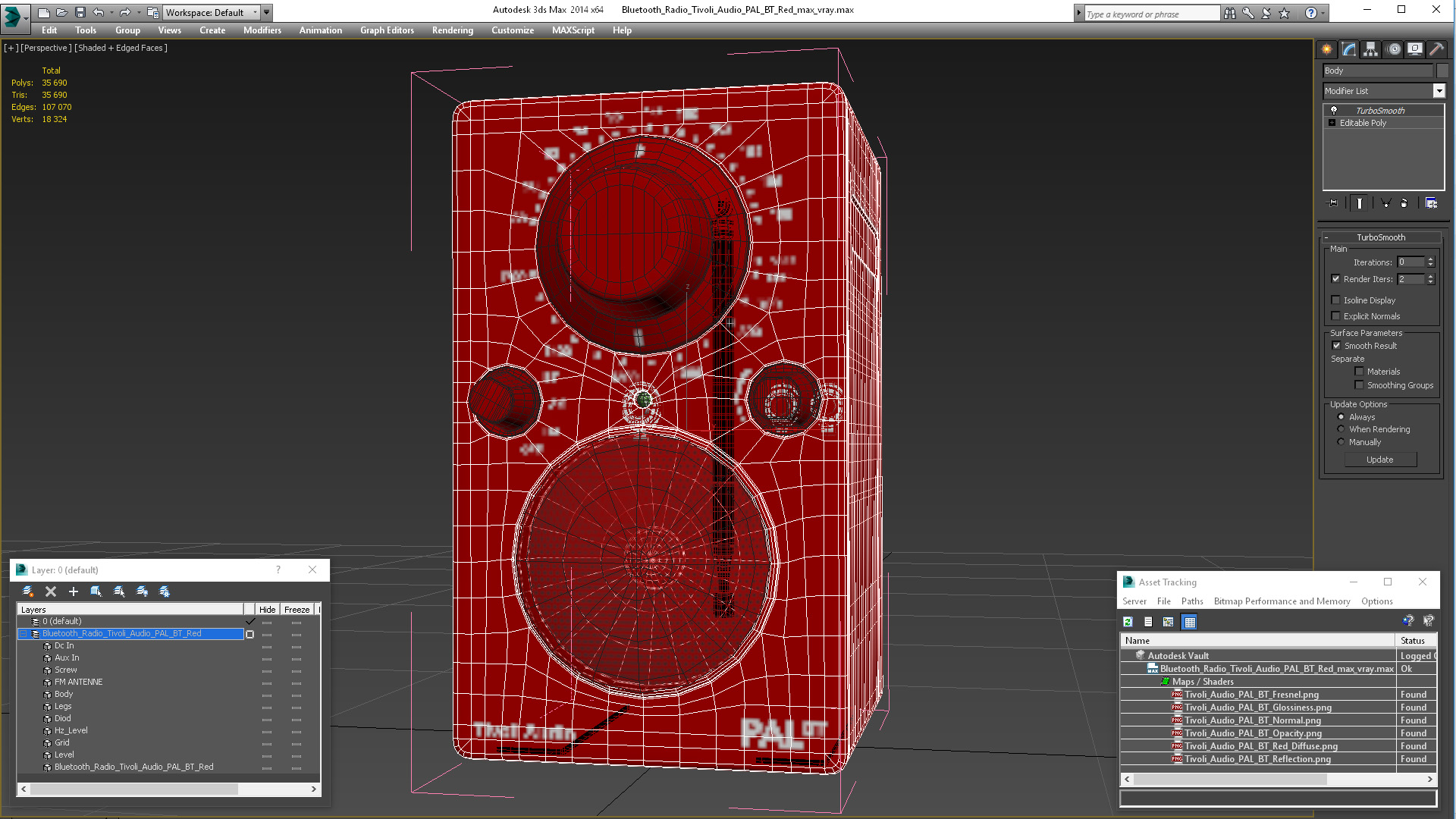
Task: Click the TurboSmooth Update button
Action: pos(1379,460)
